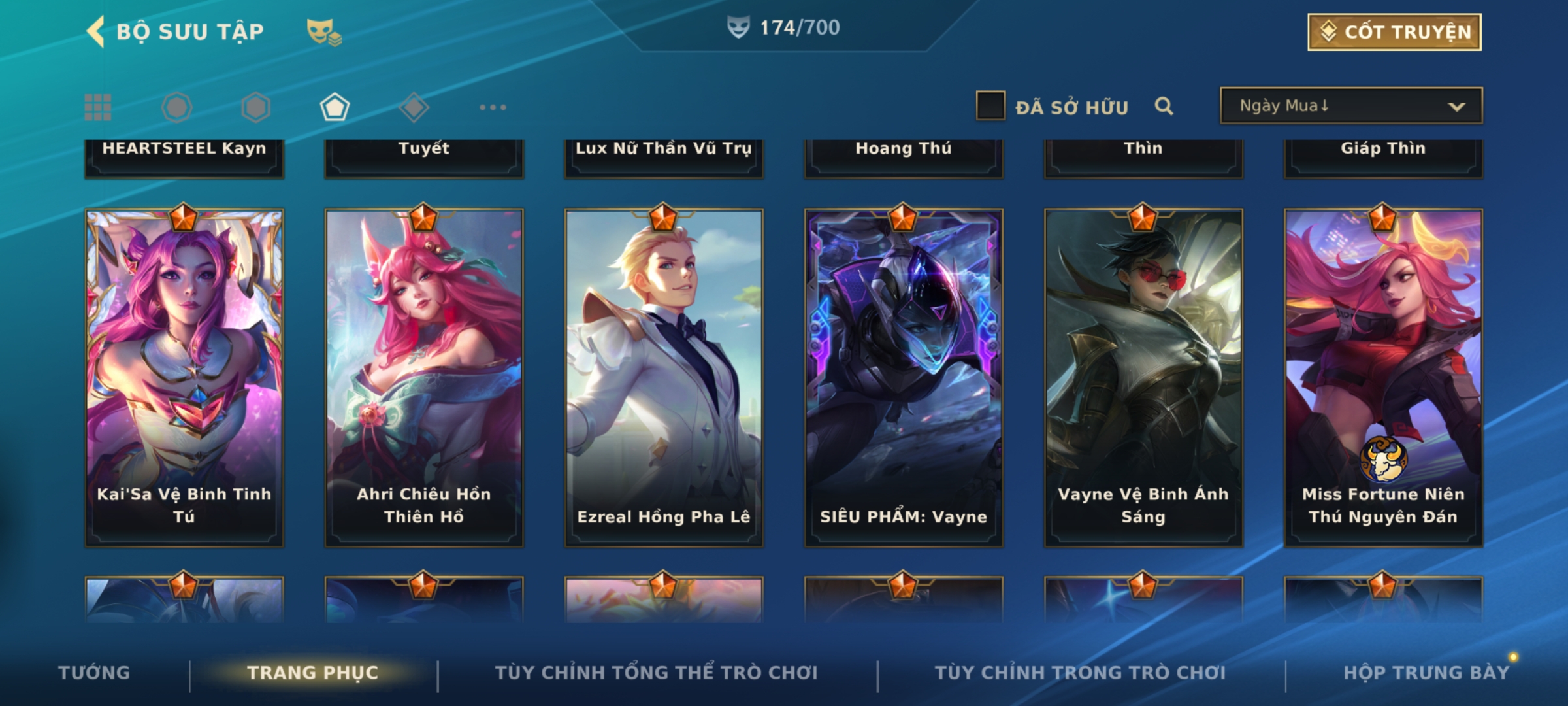
Task: Open Tùy Chỉnh Tổng Thể Trò Chơi tab
Action: point(657,673)
